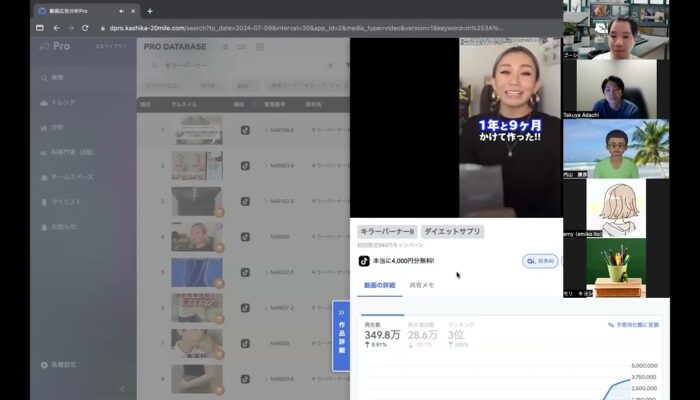The image size is (700, 400).
Task: Open 各種設定 settings gear in sidebar
Action: click(x=58, y=365)
